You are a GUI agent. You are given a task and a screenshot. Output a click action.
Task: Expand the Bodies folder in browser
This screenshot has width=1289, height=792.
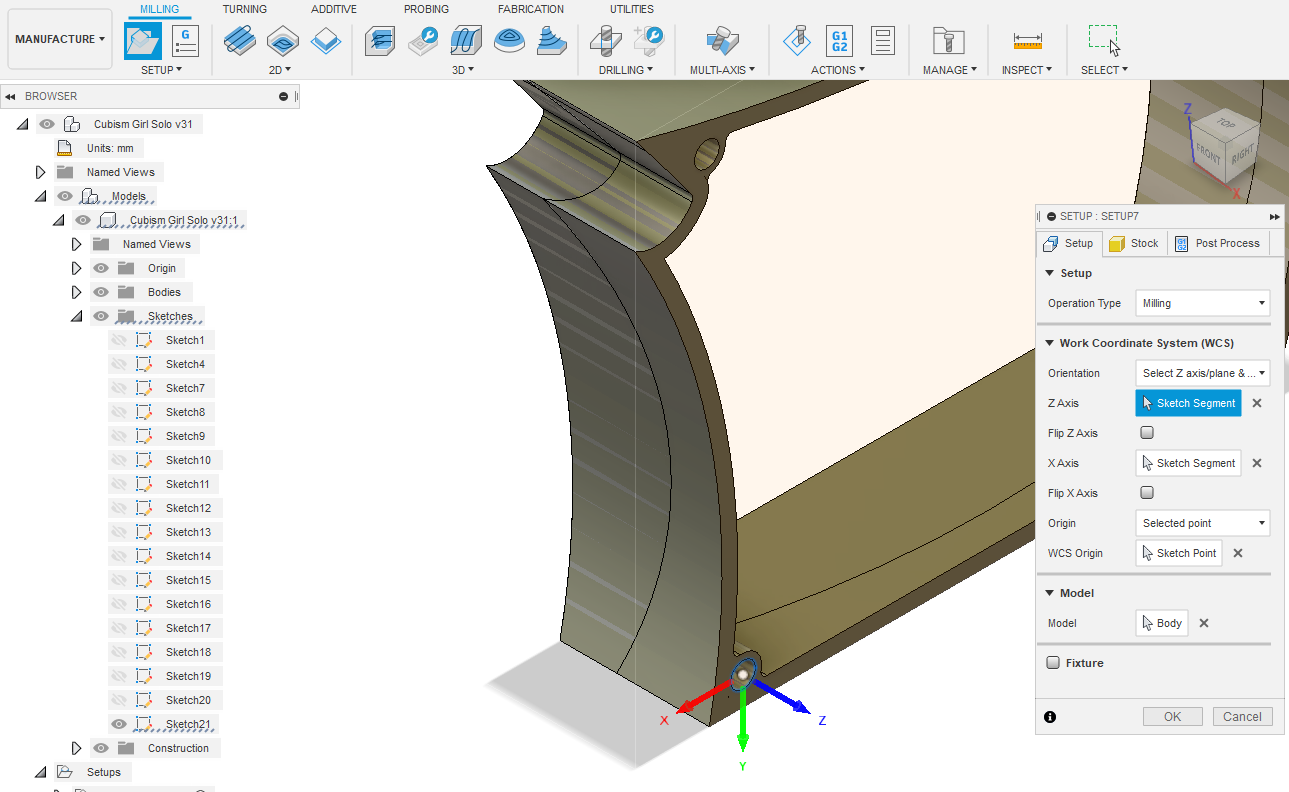77,292
